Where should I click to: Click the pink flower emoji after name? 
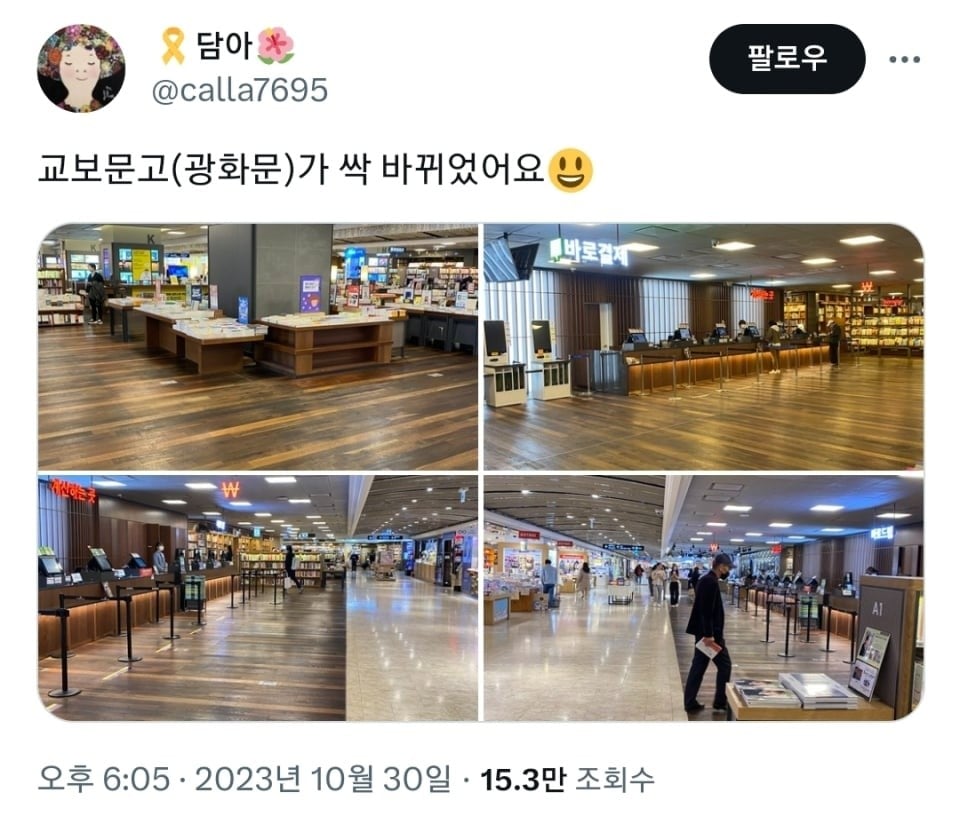[x=276, y=45]
